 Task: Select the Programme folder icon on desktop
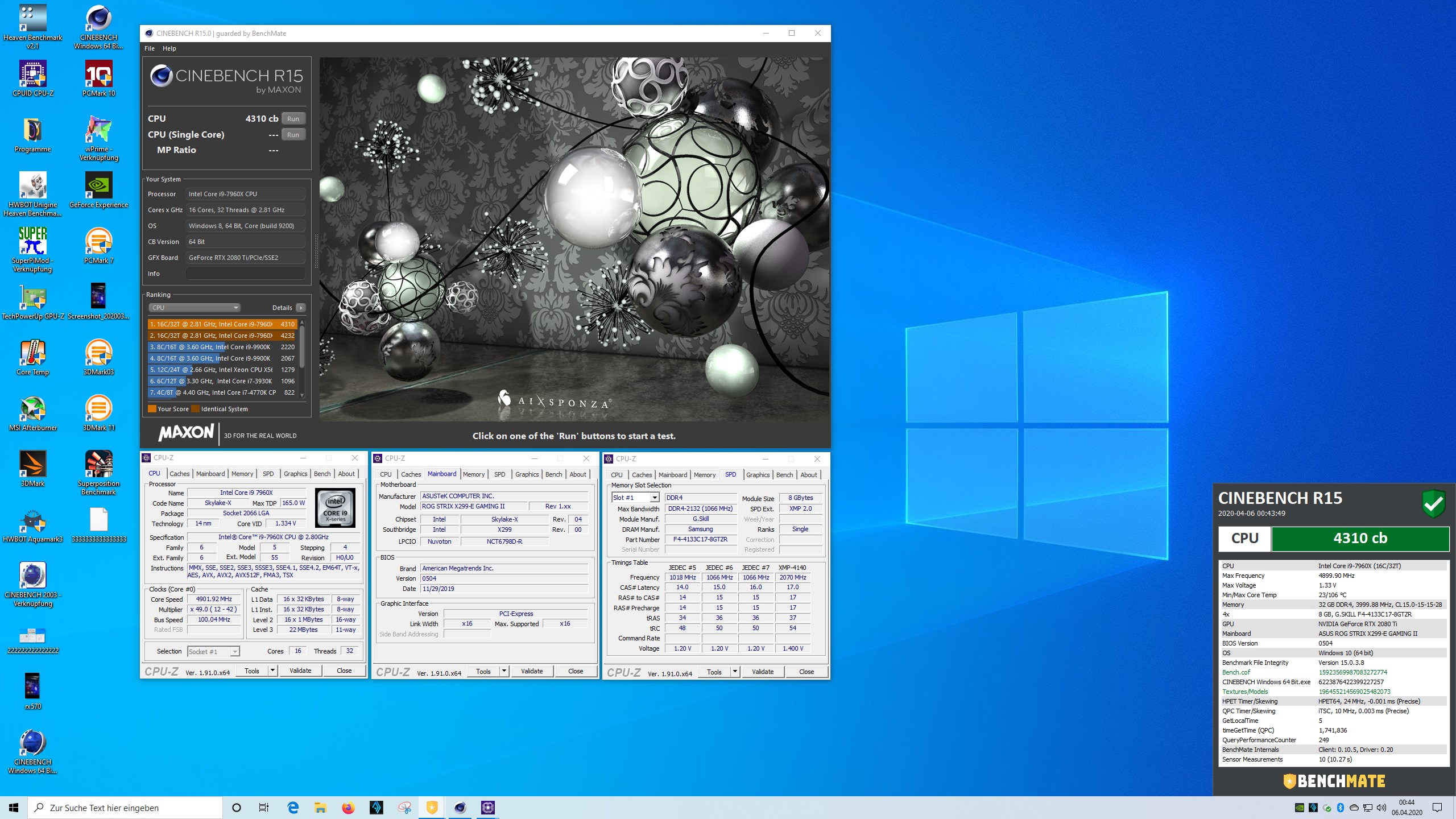tap(32, 135)
